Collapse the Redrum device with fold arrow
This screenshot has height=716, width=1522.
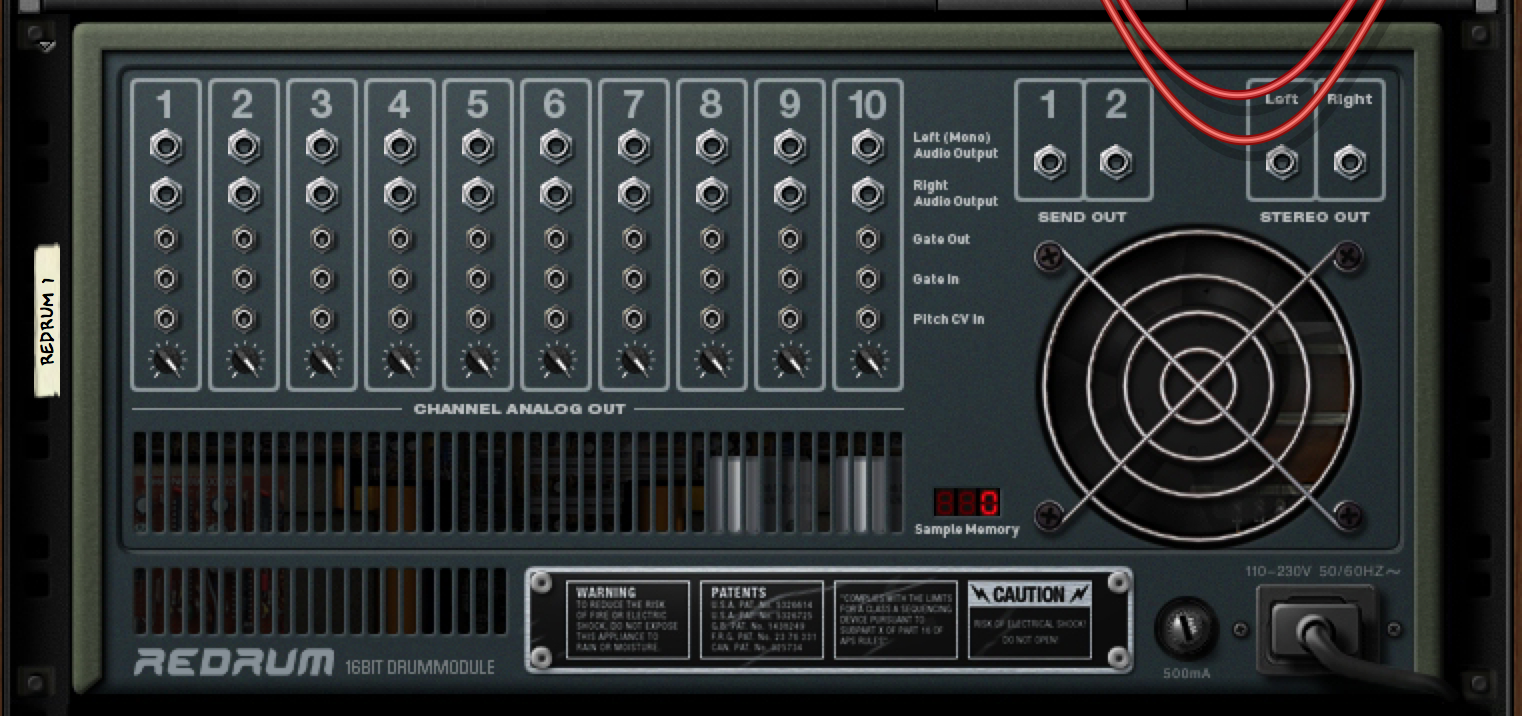click(47, 46)
